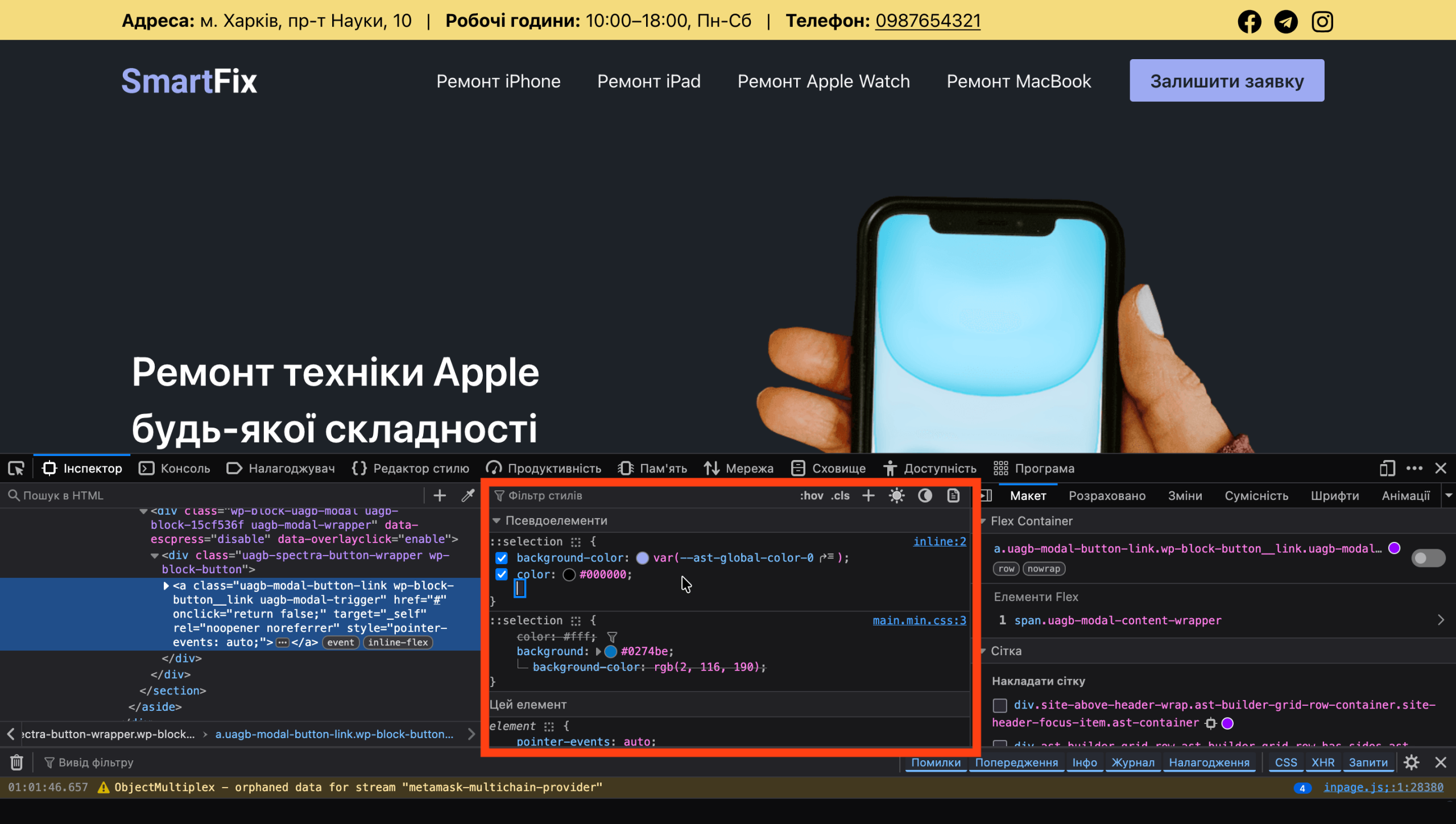Toggle the sidebar pane collapse icon
The width and height of the screenshot is (1456, 824).
(986, 495)
